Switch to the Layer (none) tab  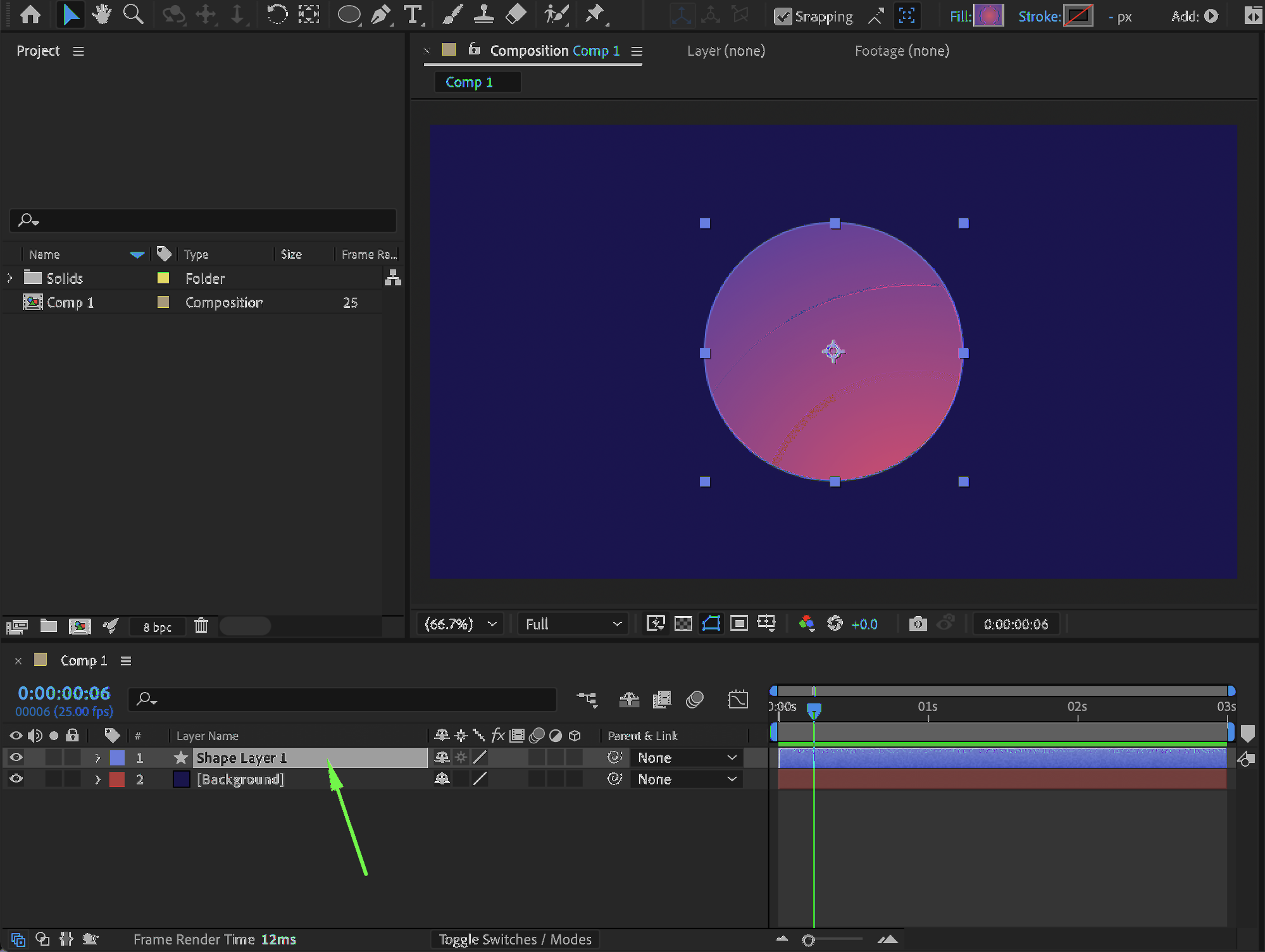(726, 51)
